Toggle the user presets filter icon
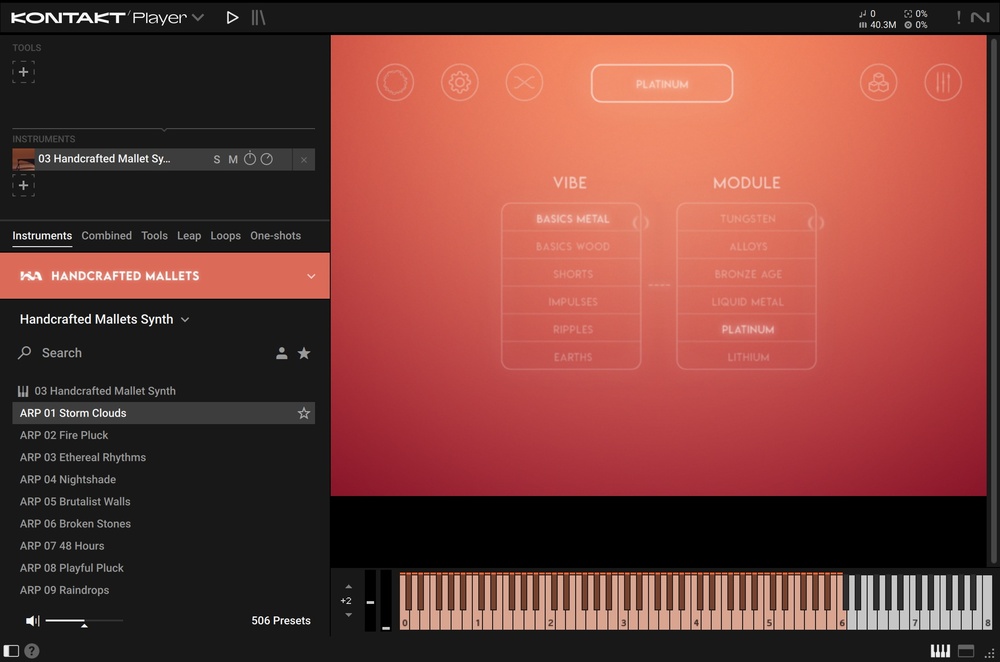1000x662 pixels. coord(281,353)
